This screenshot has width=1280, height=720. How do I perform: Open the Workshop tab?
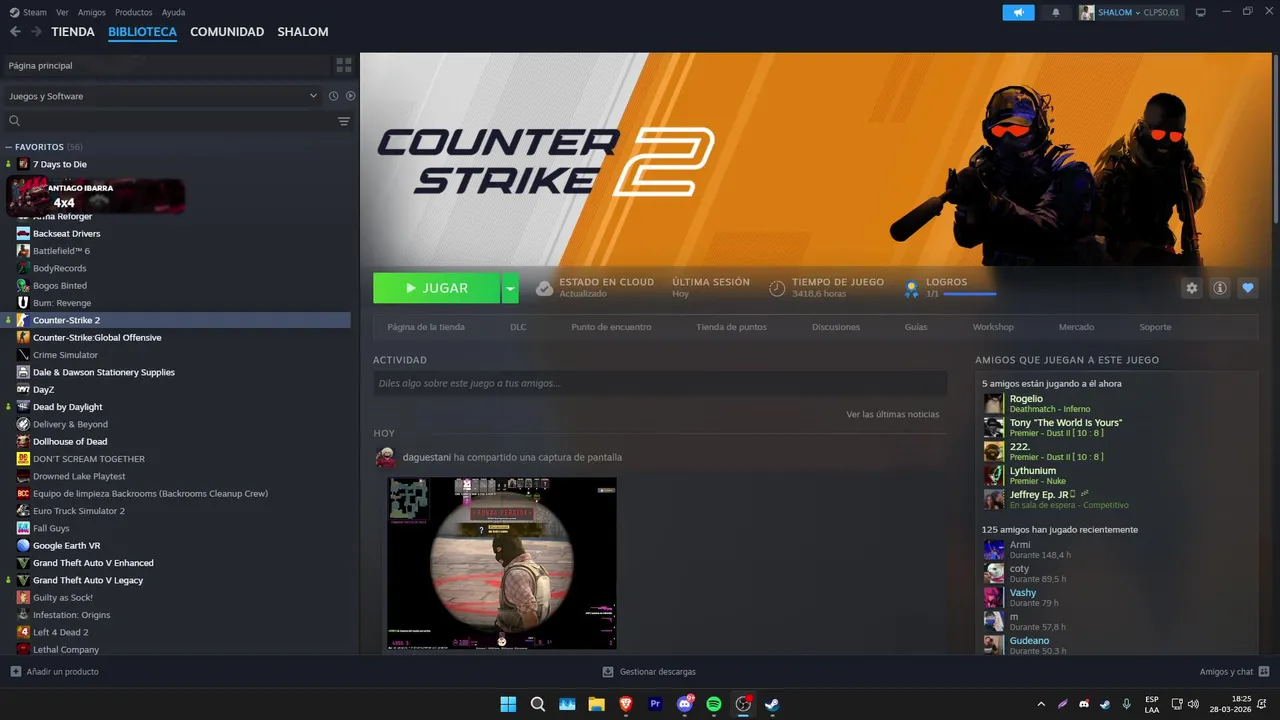point(993,327)
